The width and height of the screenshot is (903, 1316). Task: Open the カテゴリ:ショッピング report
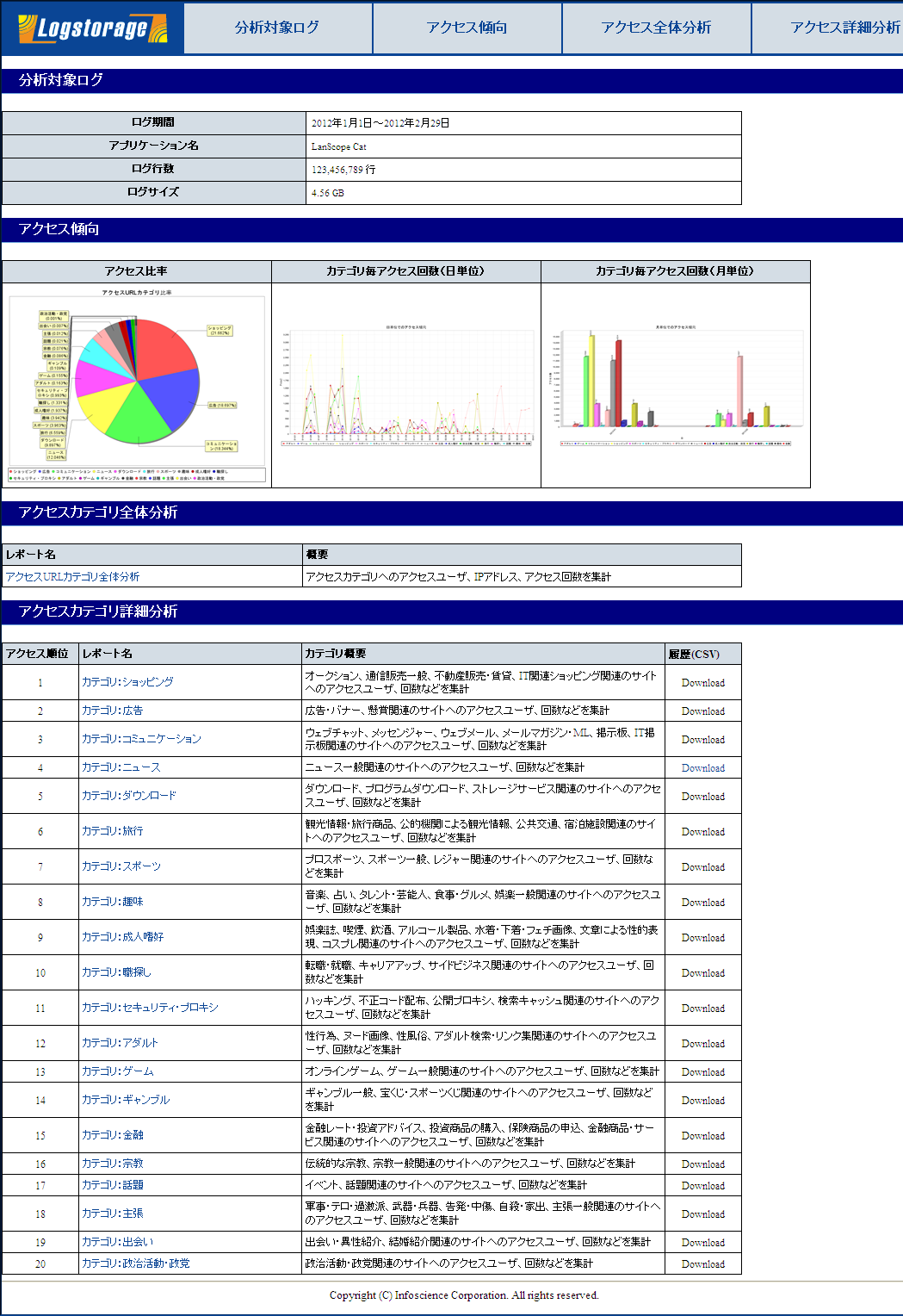pyautogui.click(x=127, y=682)
